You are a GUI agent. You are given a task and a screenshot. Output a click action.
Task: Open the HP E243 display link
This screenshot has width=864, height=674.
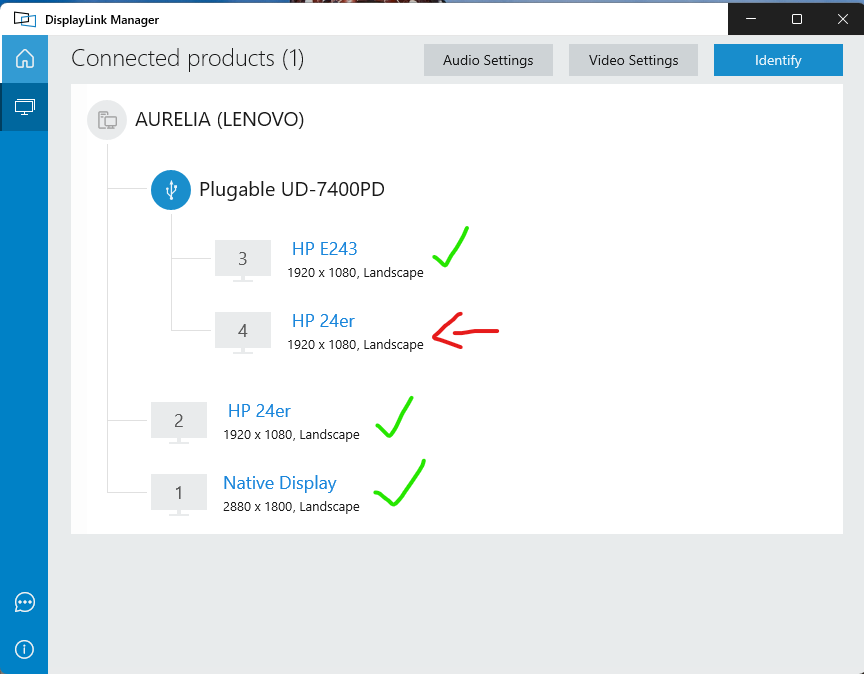[324, 249]
